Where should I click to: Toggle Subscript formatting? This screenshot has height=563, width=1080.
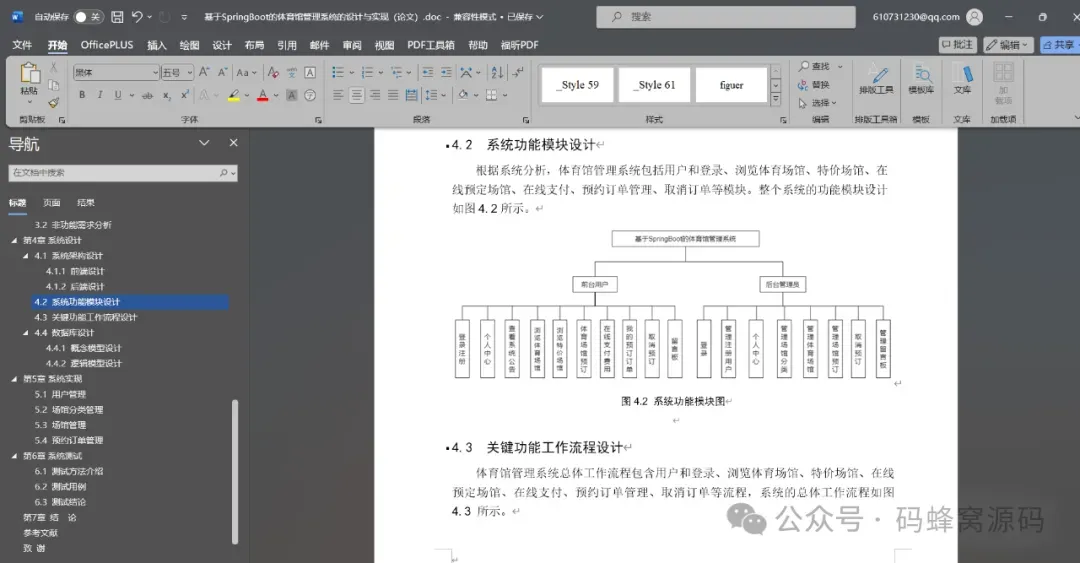click(x=167, y=95)
